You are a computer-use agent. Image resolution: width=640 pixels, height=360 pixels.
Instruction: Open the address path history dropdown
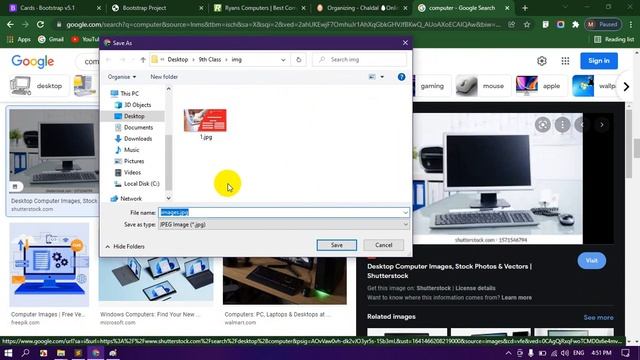tap(283, 60)
